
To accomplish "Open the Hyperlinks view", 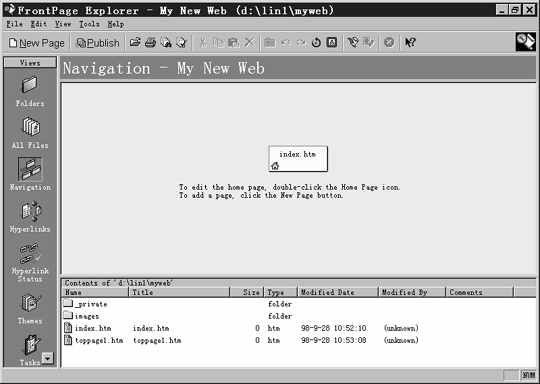I will click(30, 217).
